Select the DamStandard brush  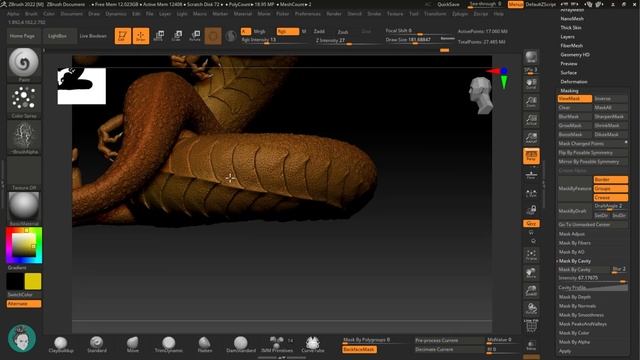pyautogui.click(x=241, y=344)
